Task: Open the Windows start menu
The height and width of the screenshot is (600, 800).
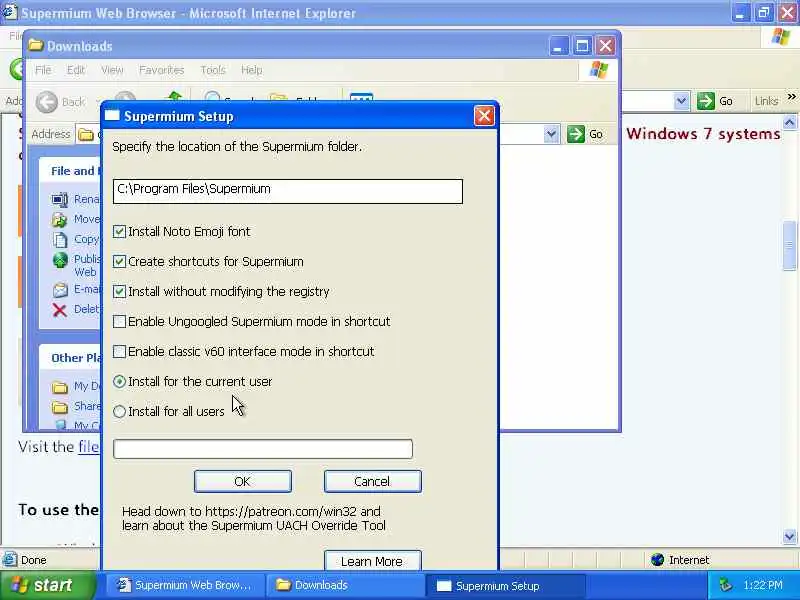Action: tap(48, 585)
